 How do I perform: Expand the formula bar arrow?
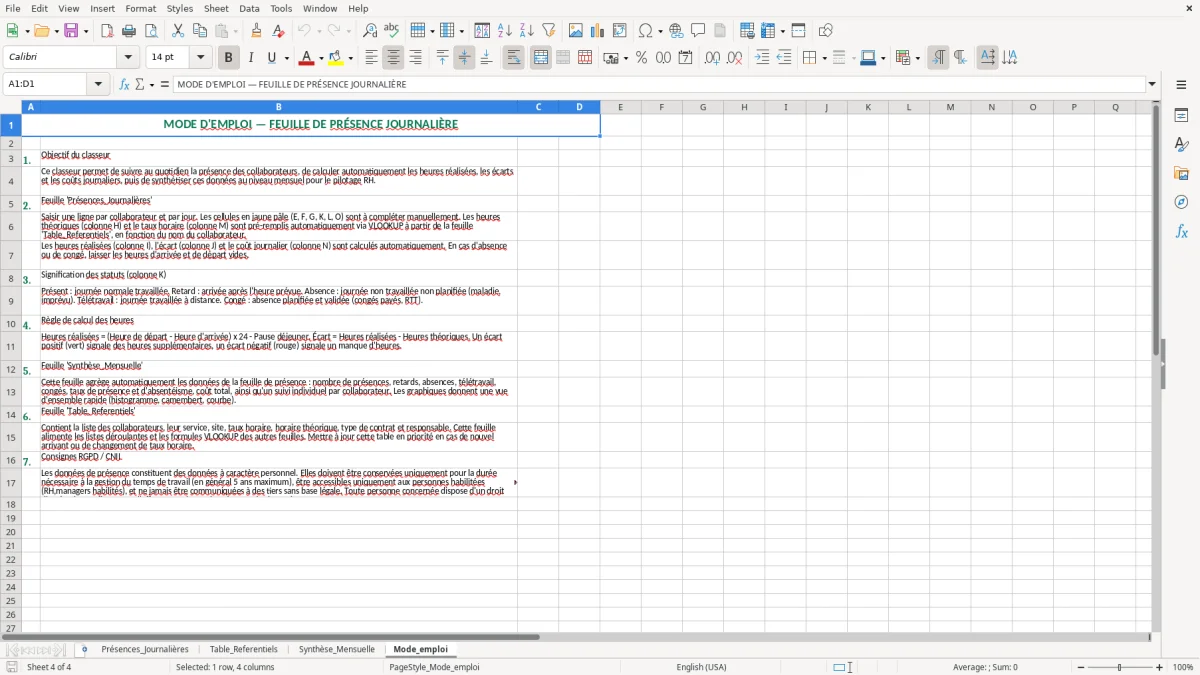(1152, 84)
